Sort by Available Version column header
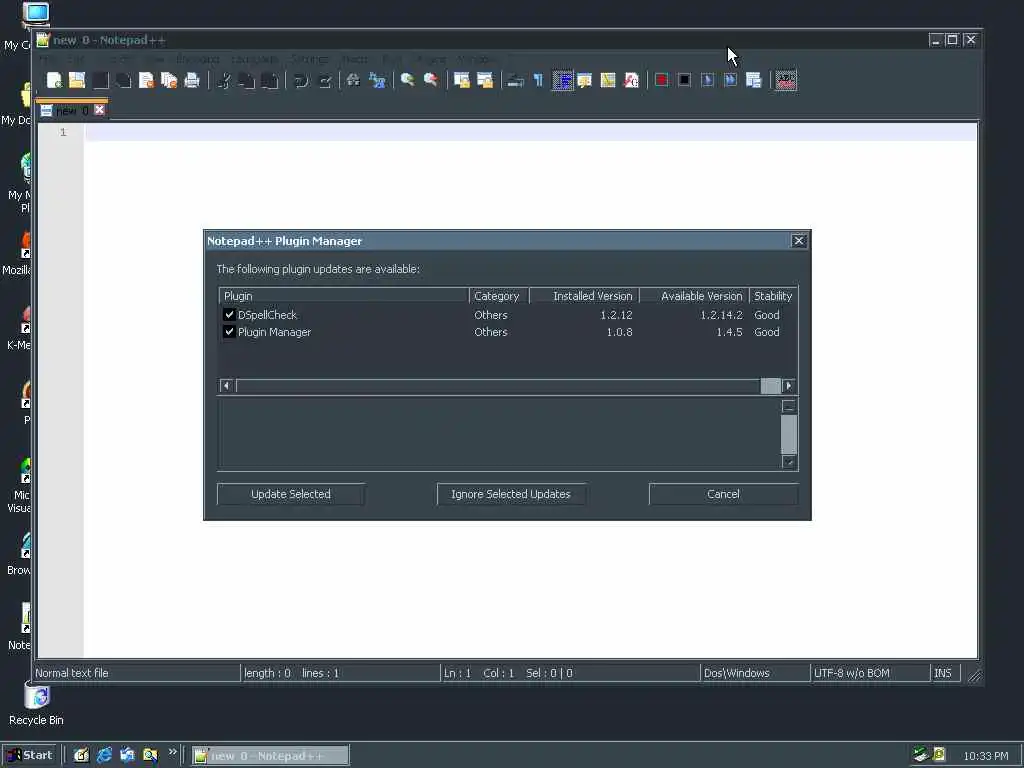This screenshot has width=1024, height=768. click(694, 296)
